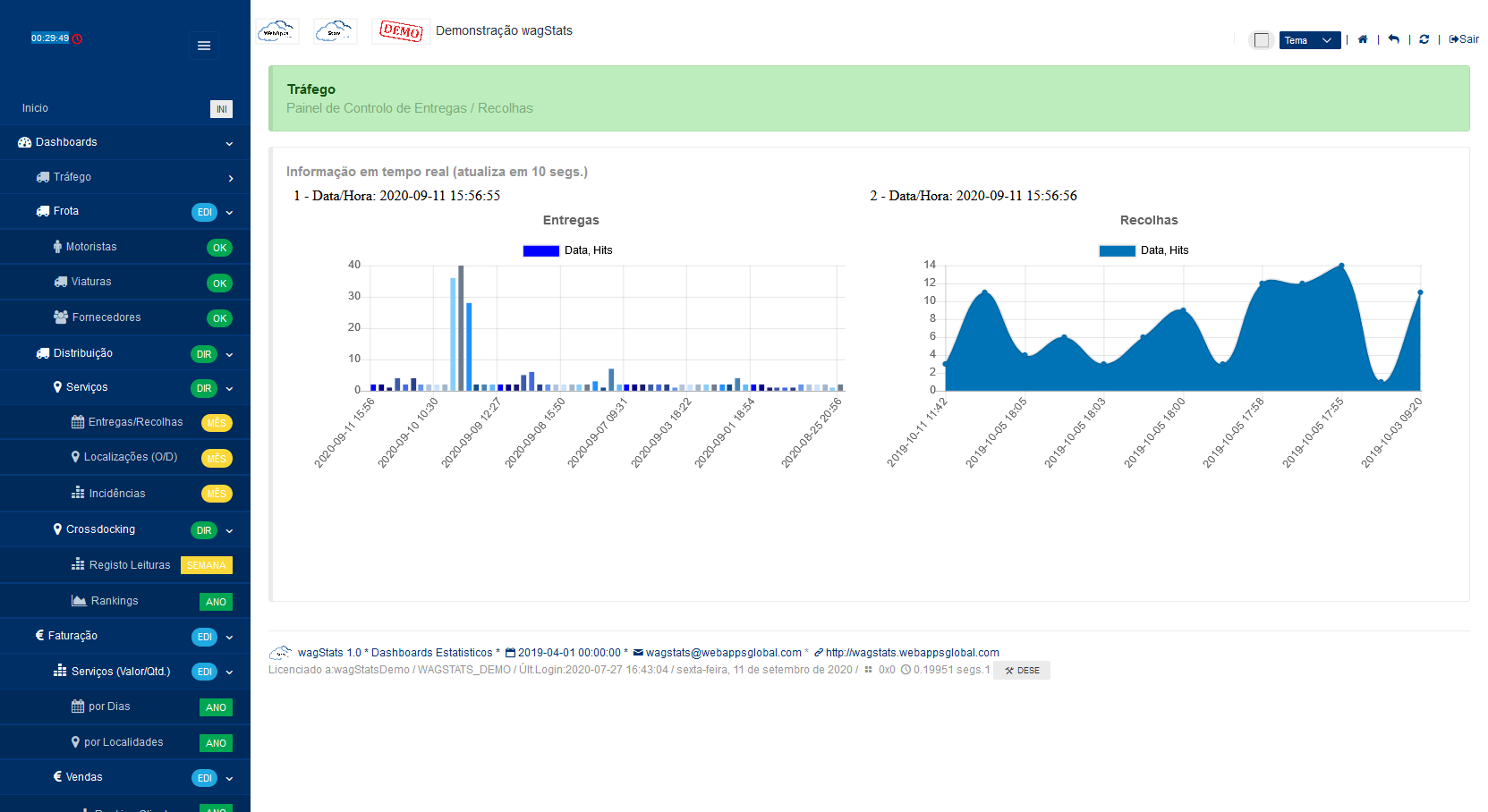Click the red DEMO stamp logo
Image resolution: width=1488 pixels, height=812 pixels.
401,31
